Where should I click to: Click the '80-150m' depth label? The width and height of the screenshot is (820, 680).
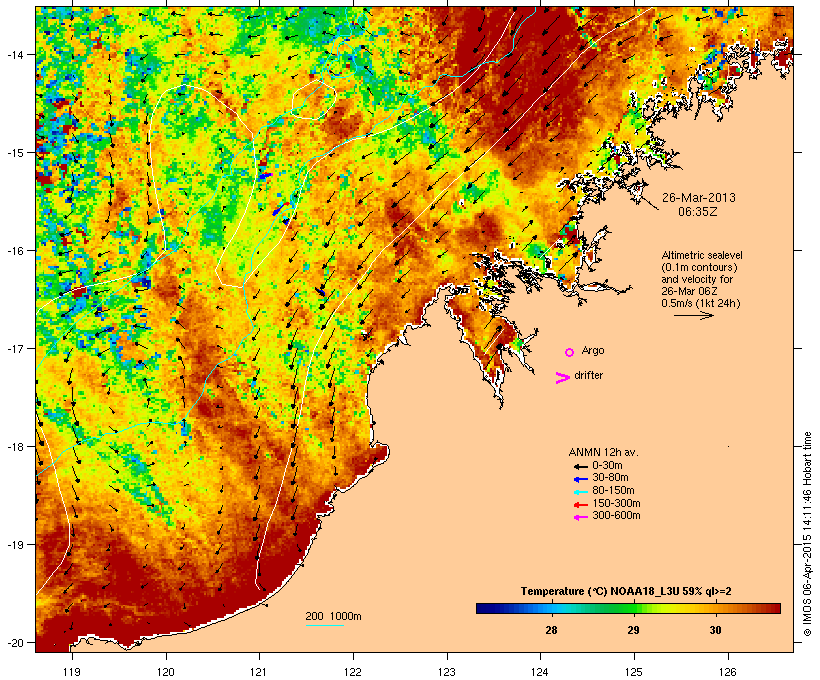[x=613, y=491]
